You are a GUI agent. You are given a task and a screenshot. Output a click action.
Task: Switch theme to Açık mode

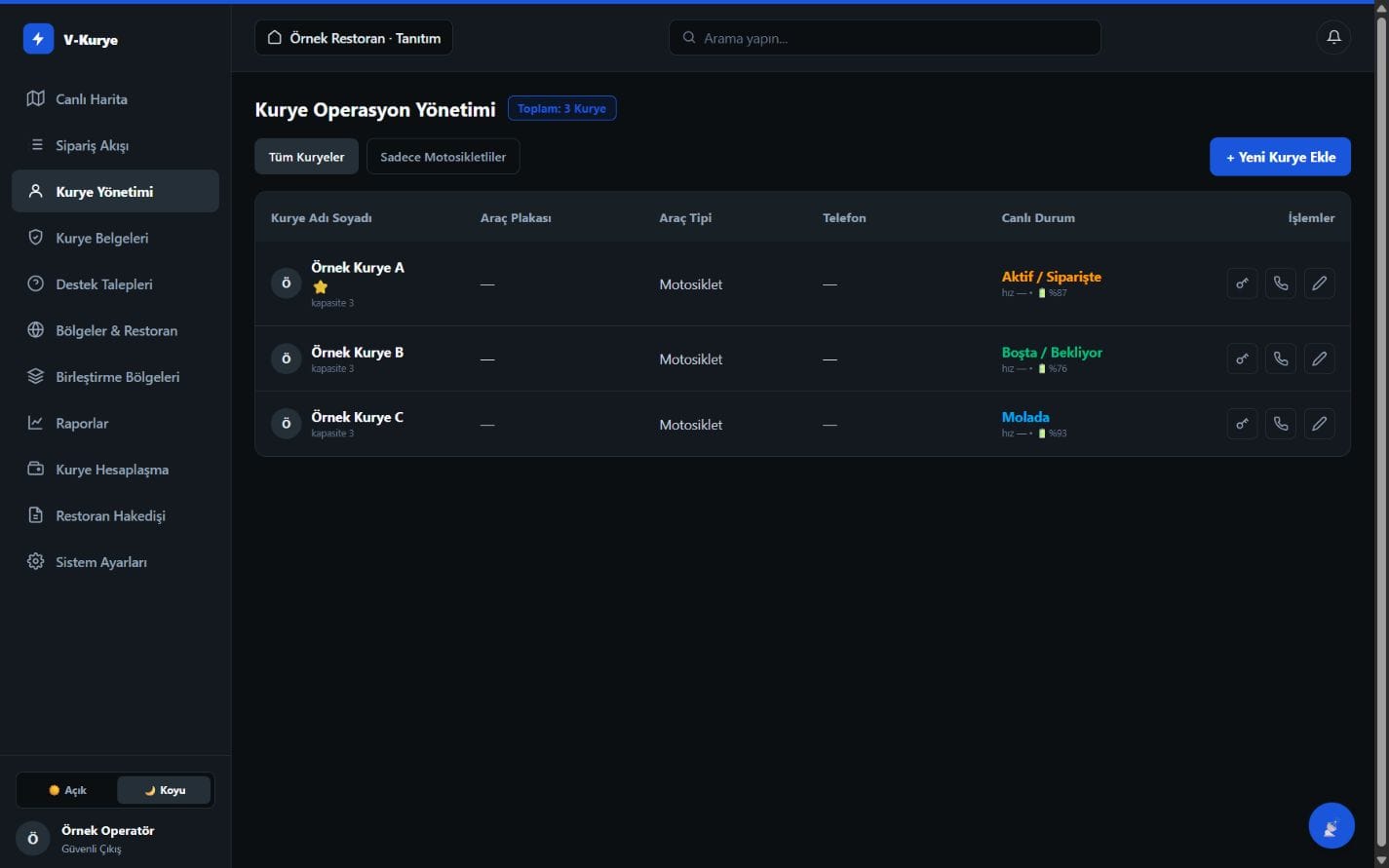point(67,790)
